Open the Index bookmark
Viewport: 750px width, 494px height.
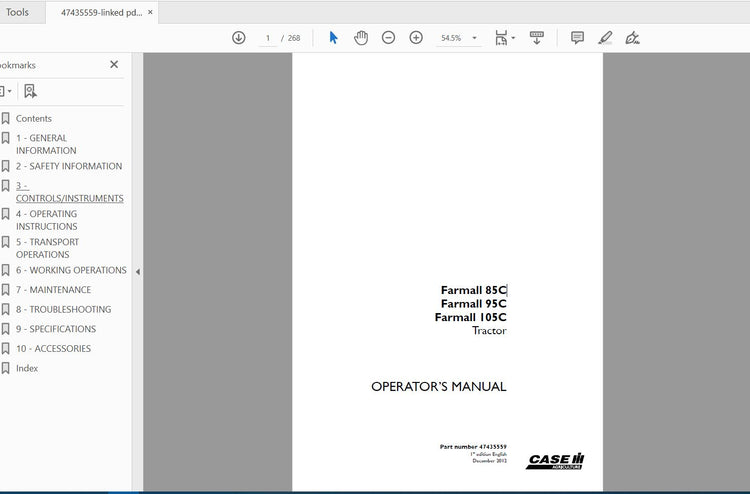tap(27, 368)
